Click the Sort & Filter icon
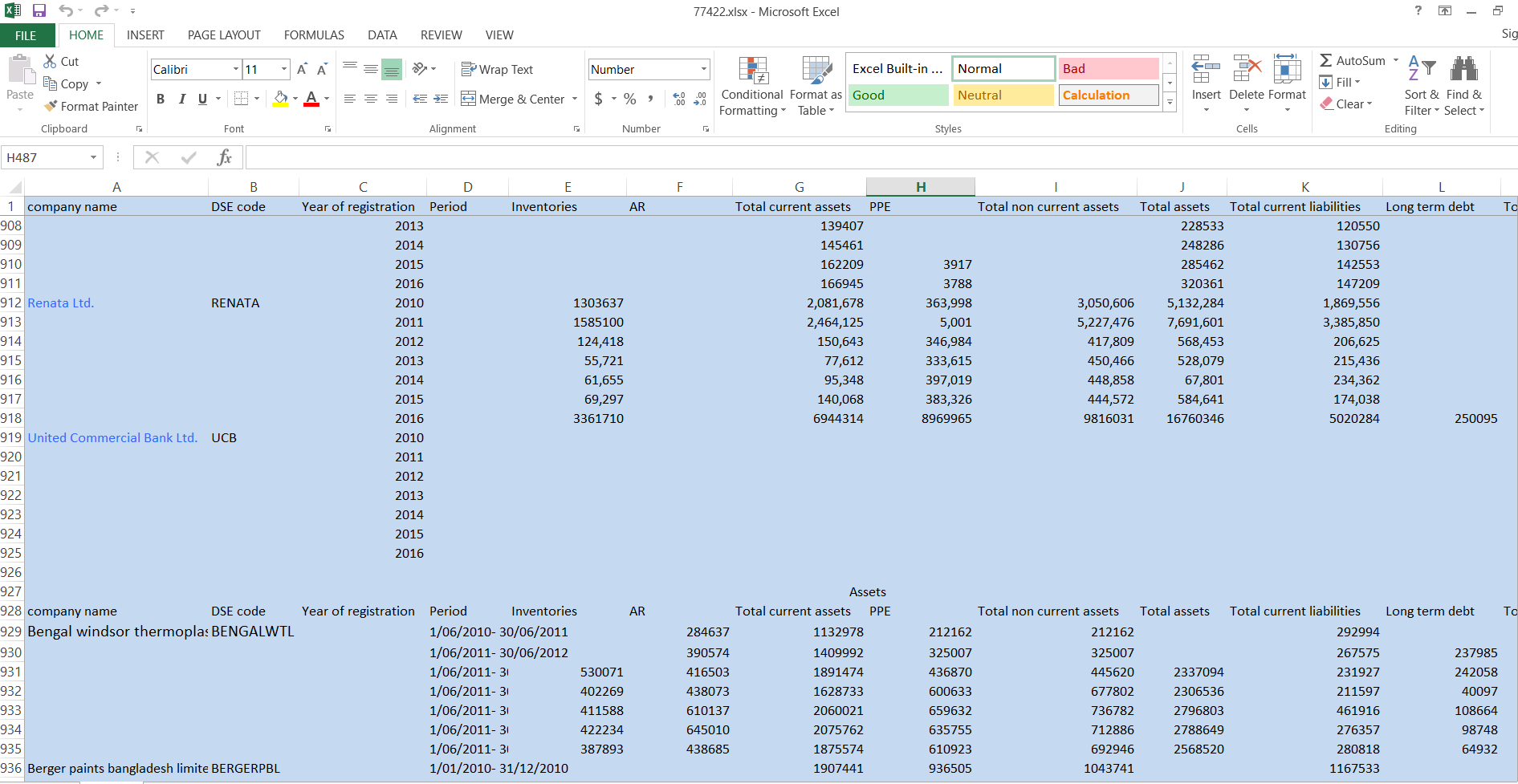The width and height of the screenshot is (1518, 784). 1422,70
